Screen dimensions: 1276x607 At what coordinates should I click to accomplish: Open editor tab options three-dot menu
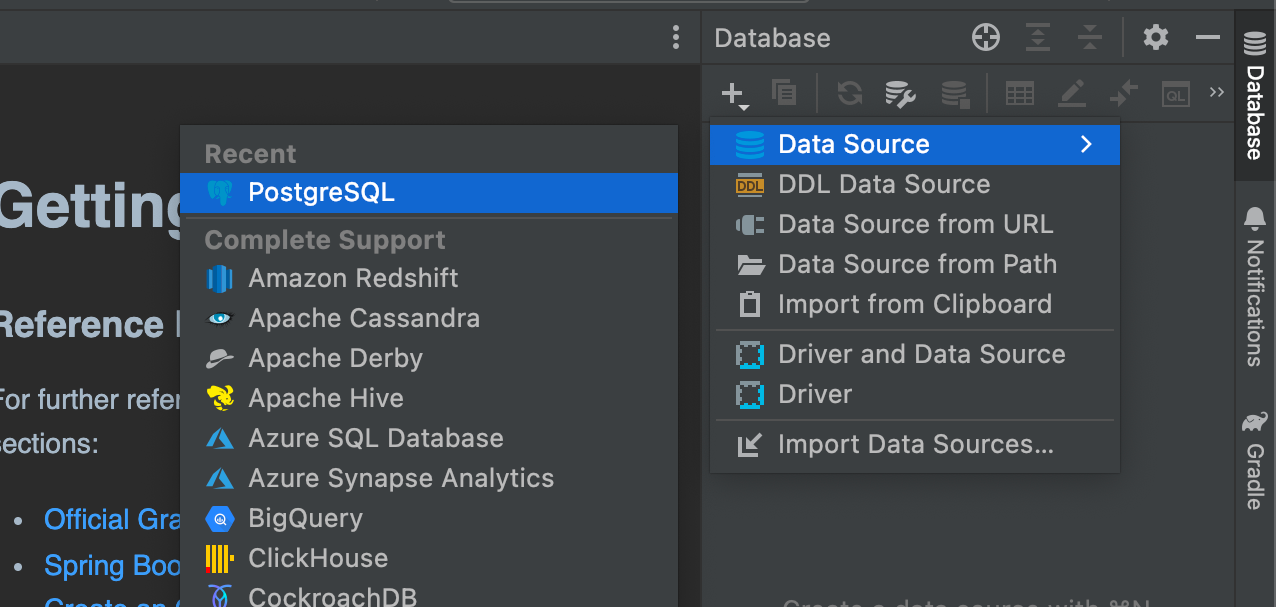pos(676,38)
